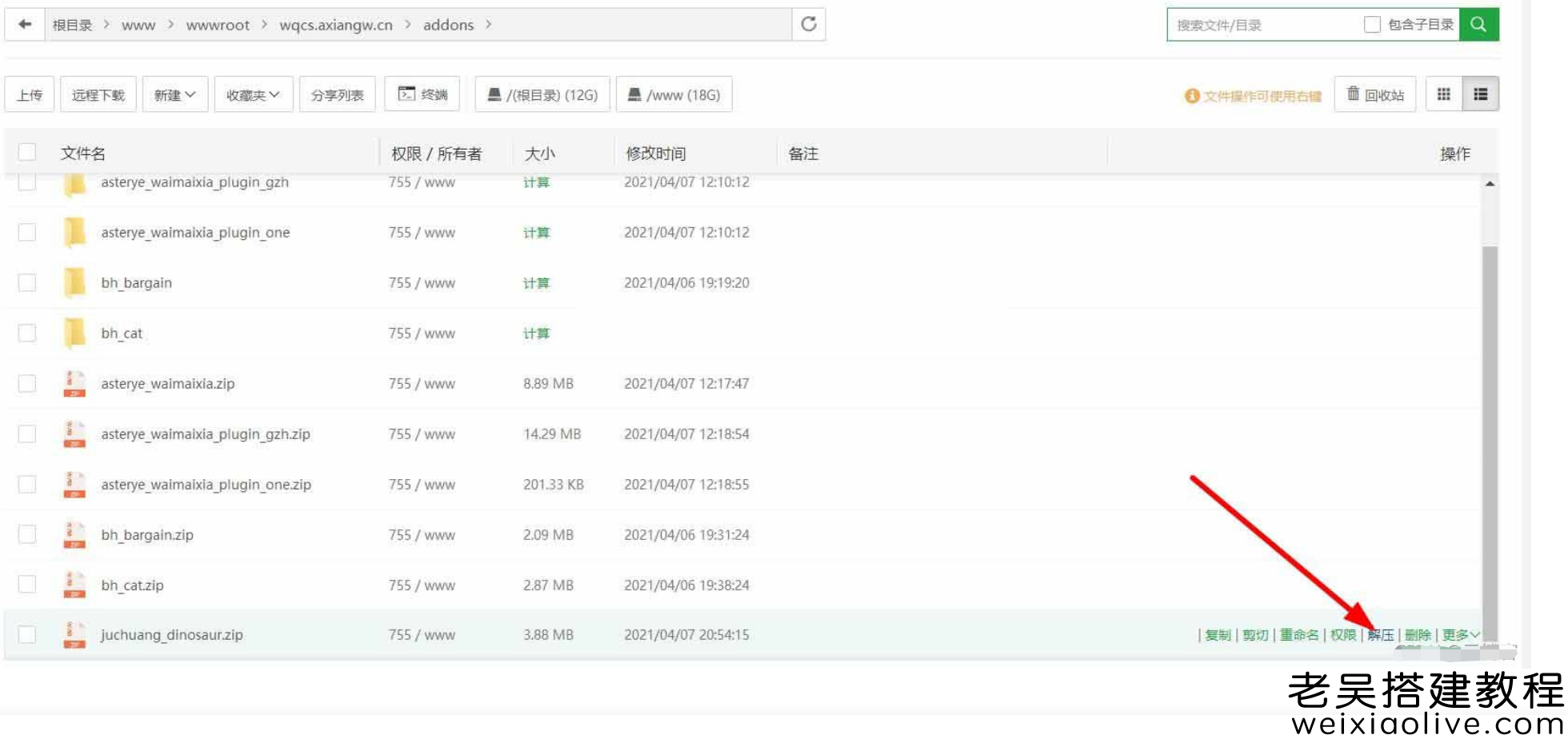Screen dimensions: 1568x739
Task: Sort by 文件名 column header
Action: tap(83, 154)
